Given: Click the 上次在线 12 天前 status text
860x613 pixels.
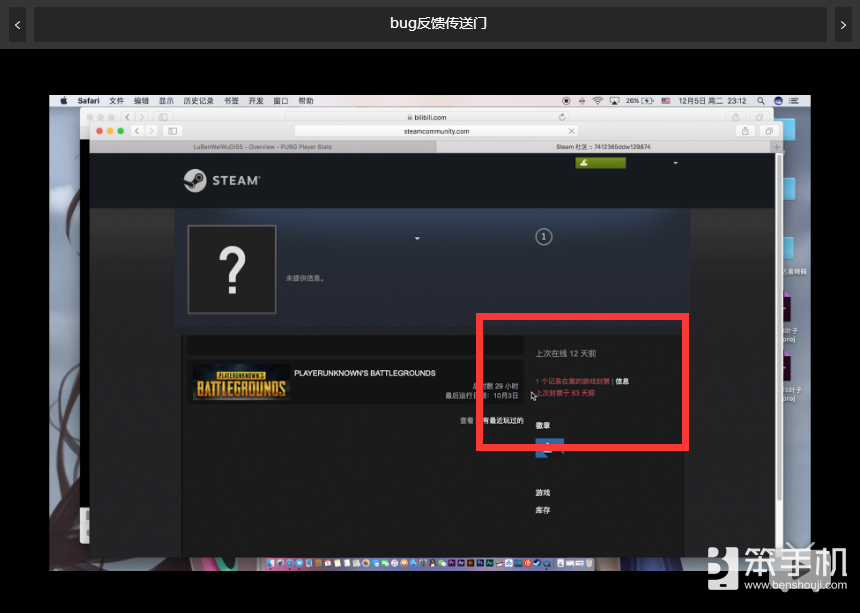Looking at the screenshot, I should tap(565, 354).
